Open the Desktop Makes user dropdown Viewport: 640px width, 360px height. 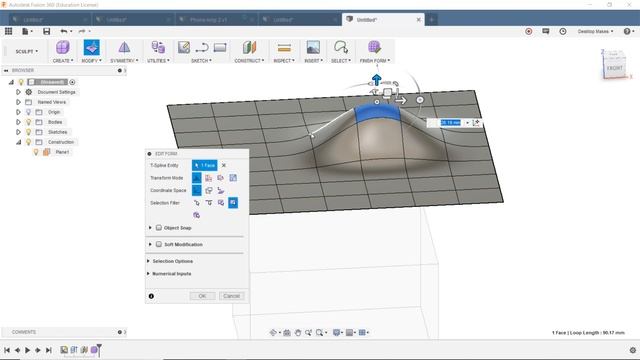(x=595, y=31)
